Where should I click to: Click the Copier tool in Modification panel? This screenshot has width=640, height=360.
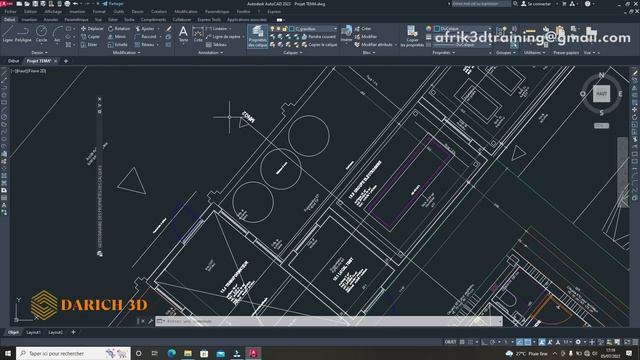coord(91,37)
